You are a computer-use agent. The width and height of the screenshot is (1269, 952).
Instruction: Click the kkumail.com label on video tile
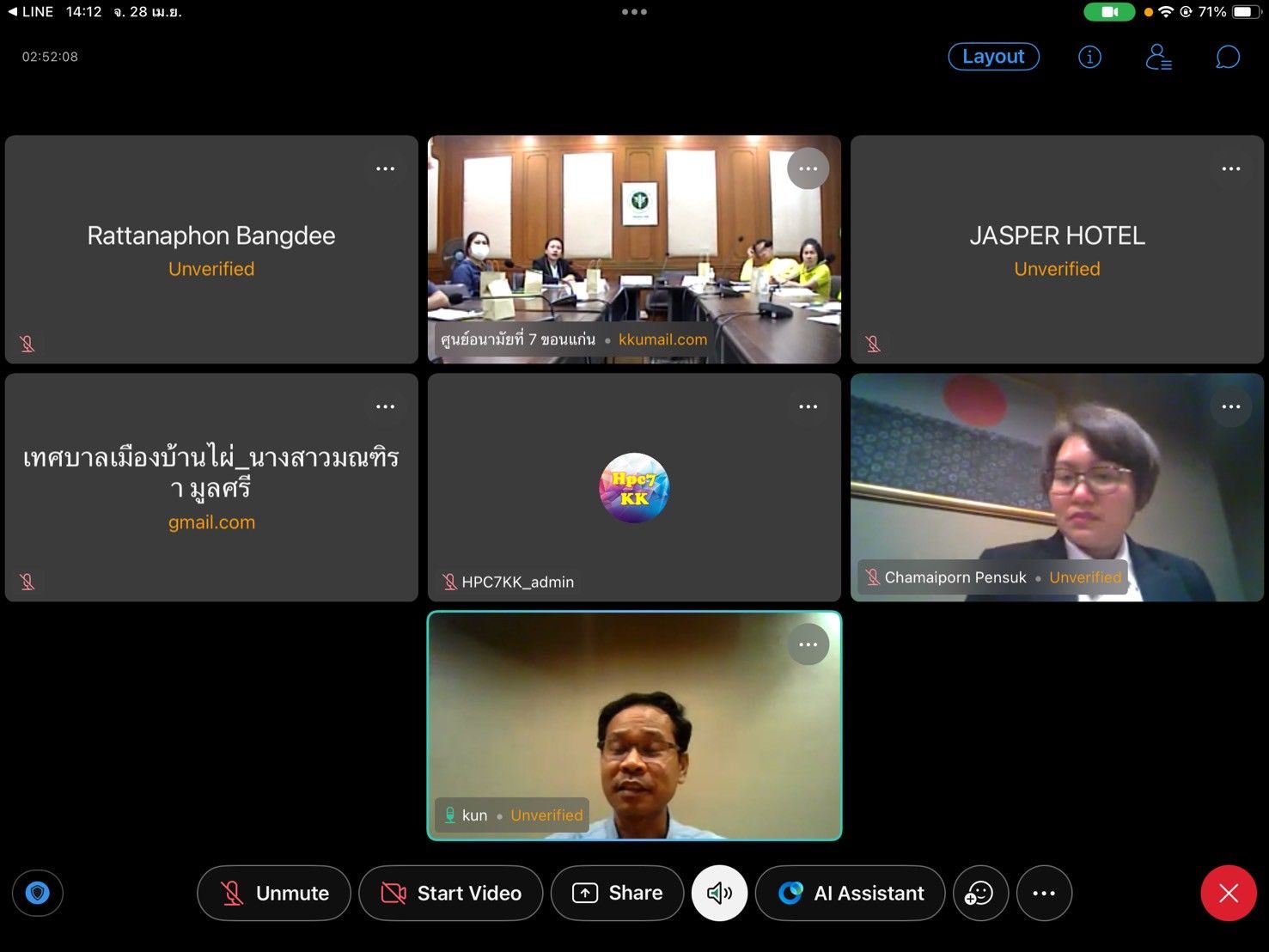click(662, 339)
